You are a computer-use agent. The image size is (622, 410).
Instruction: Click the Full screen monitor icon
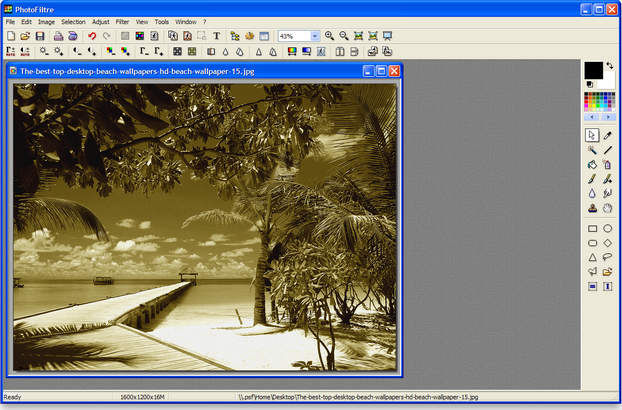click(388, 36)
